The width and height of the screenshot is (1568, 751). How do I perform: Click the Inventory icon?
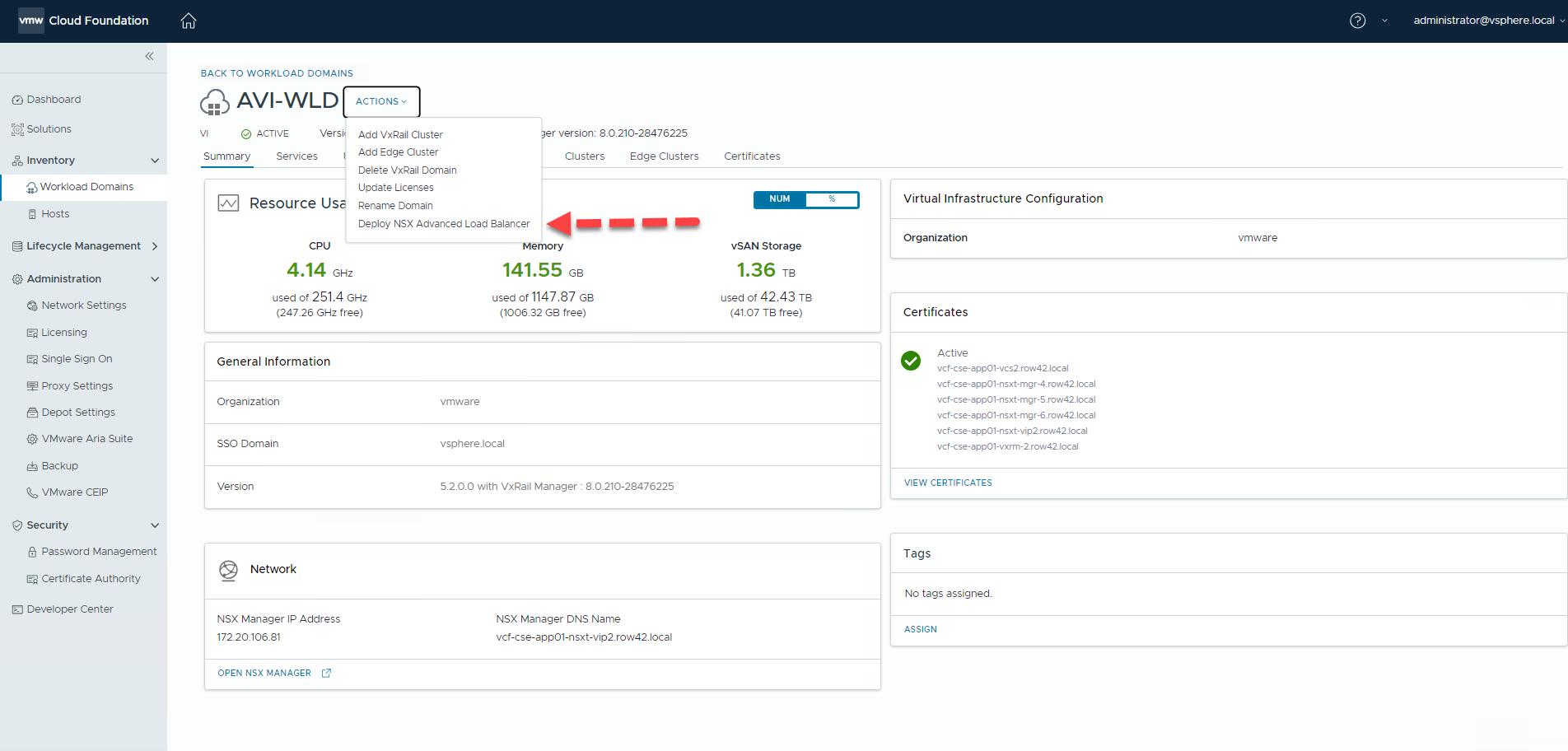(x=17, y=161)
